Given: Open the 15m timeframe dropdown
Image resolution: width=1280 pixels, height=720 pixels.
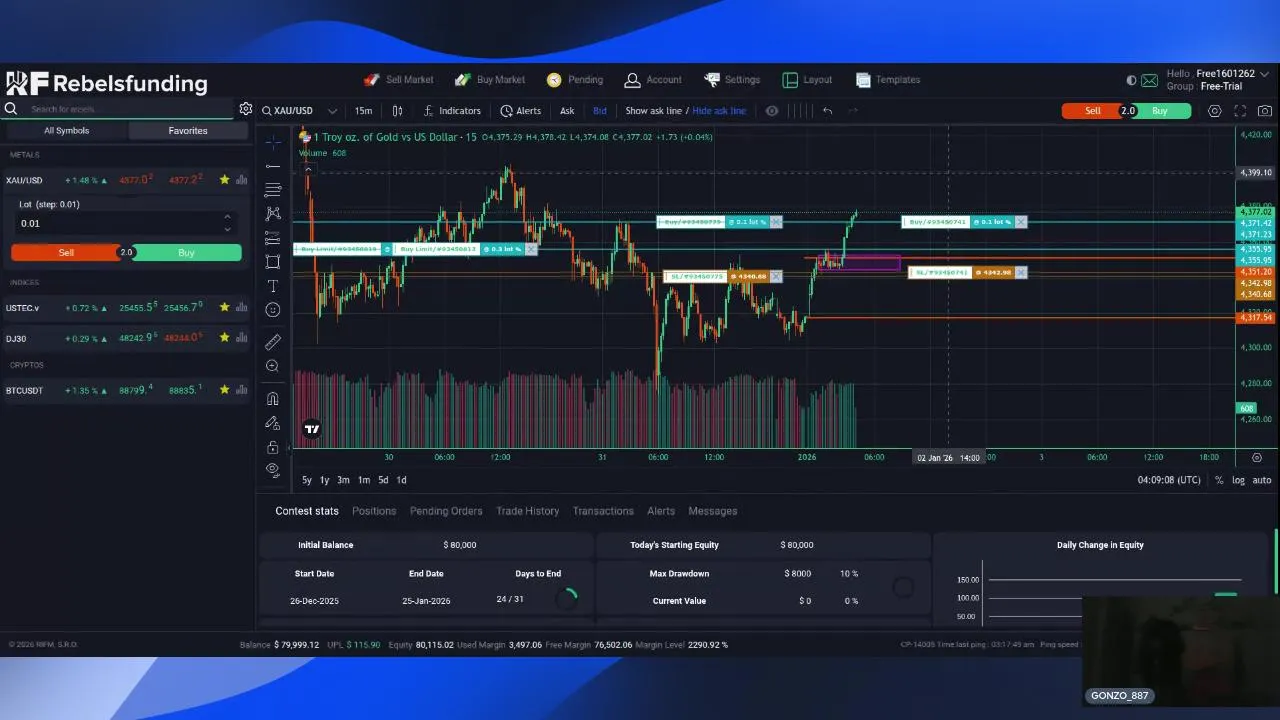Looking at the screenshot, I should tap(363, 111).
